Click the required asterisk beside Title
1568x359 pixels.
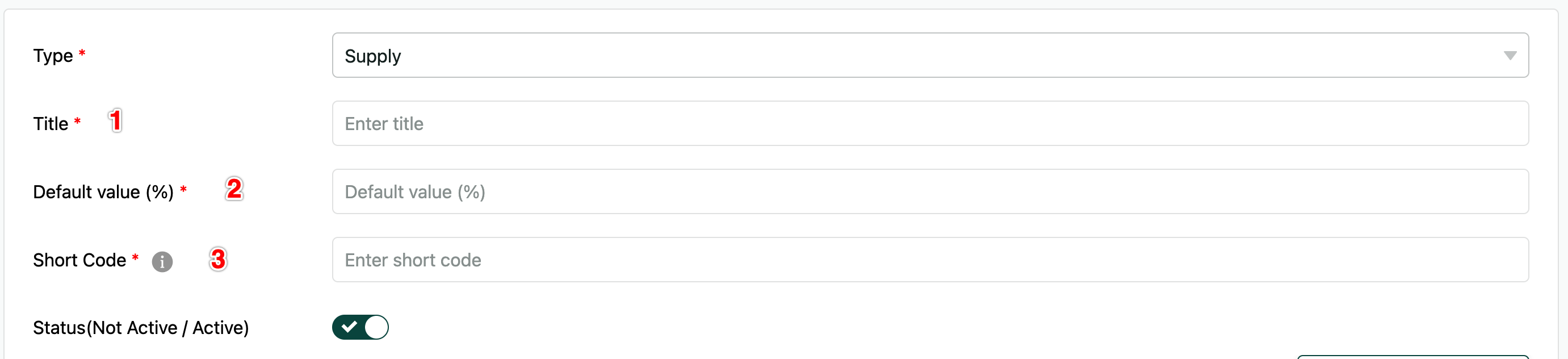tap(77, 122)
